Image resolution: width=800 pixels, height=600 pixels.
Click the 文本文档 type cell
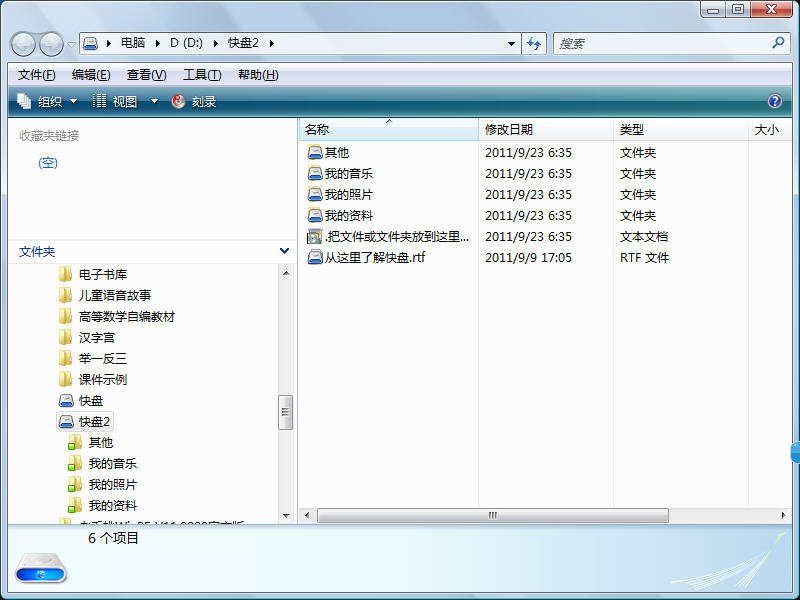643,236
